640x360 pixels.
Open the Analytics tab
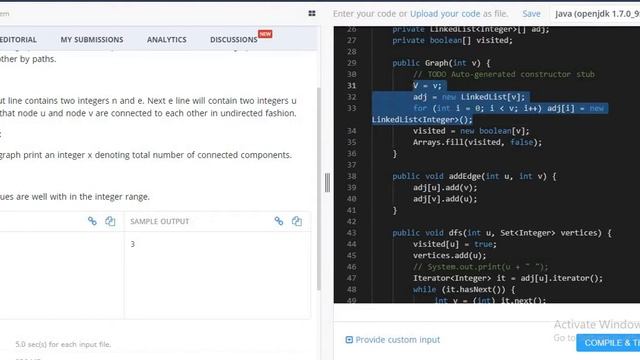(x=167, y=40)
